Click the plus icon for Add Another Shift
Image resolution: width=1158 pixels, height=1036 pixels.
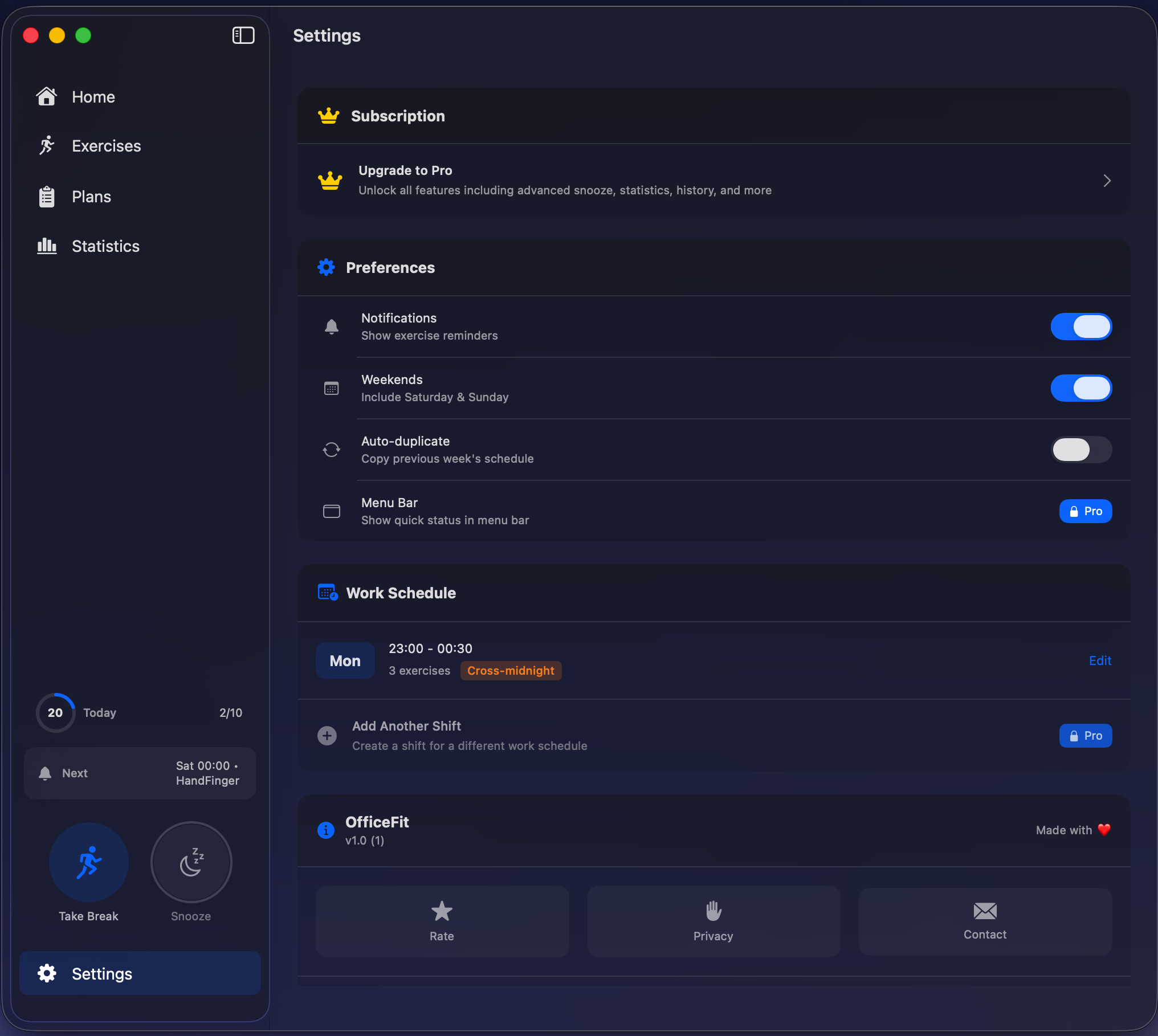click(327, 736)
